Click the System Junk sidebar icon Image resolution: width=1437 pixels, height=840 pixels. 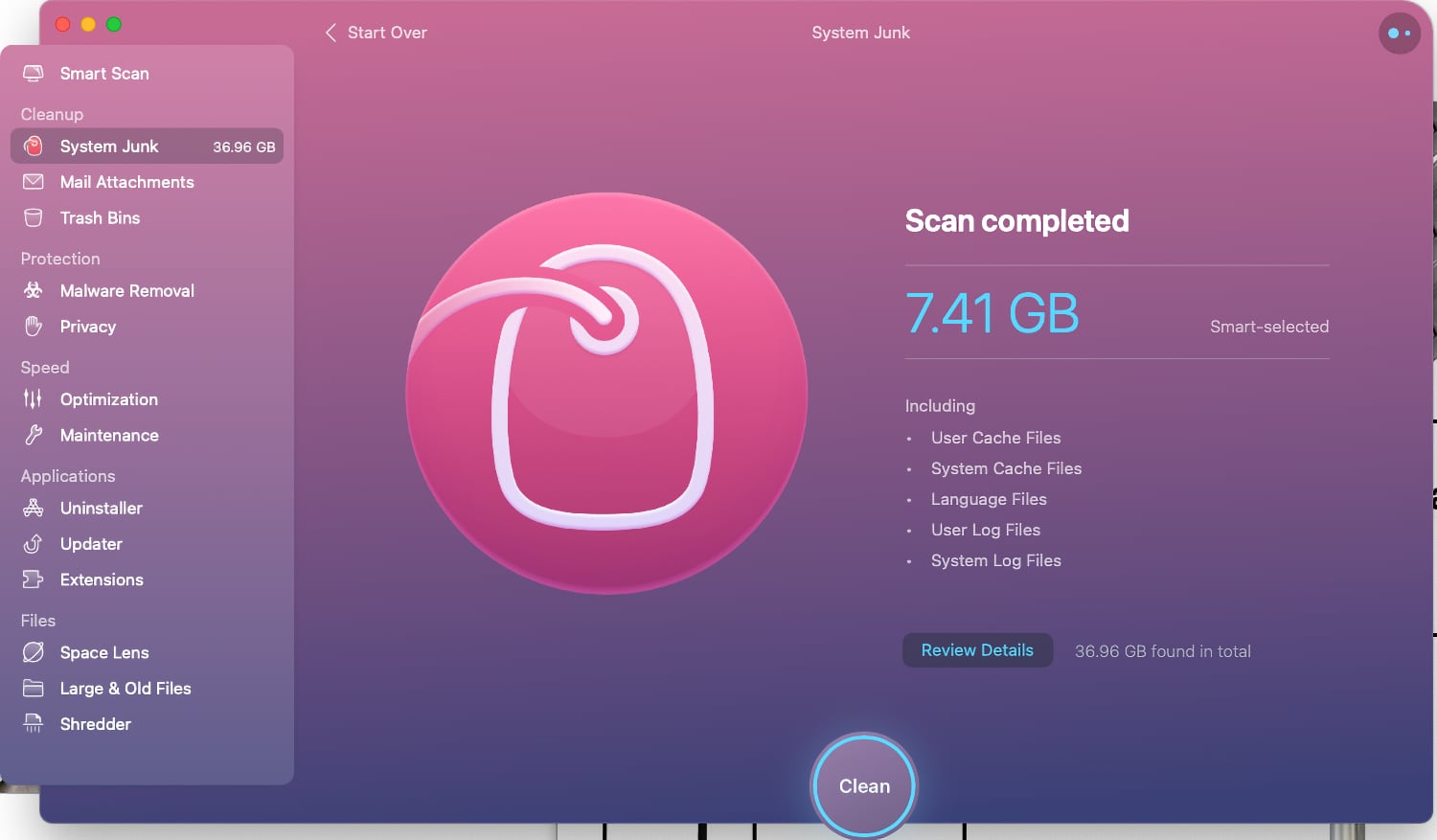(34, 146)
